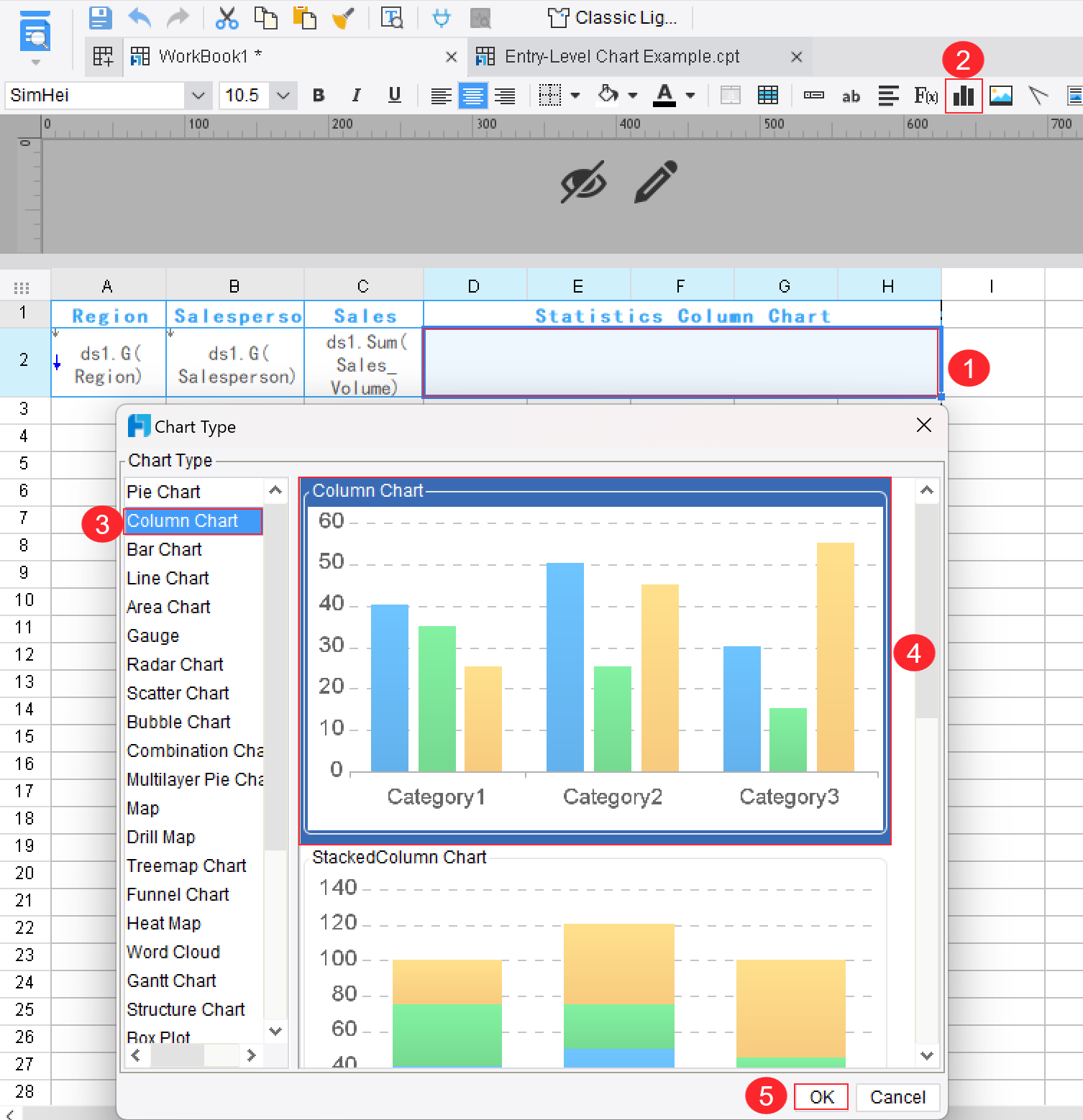This screenshot has width=1083, height=1120.
Task: Expand the fill color dropdown arrow
Action: pyautogui.click(x=632, y=95)
